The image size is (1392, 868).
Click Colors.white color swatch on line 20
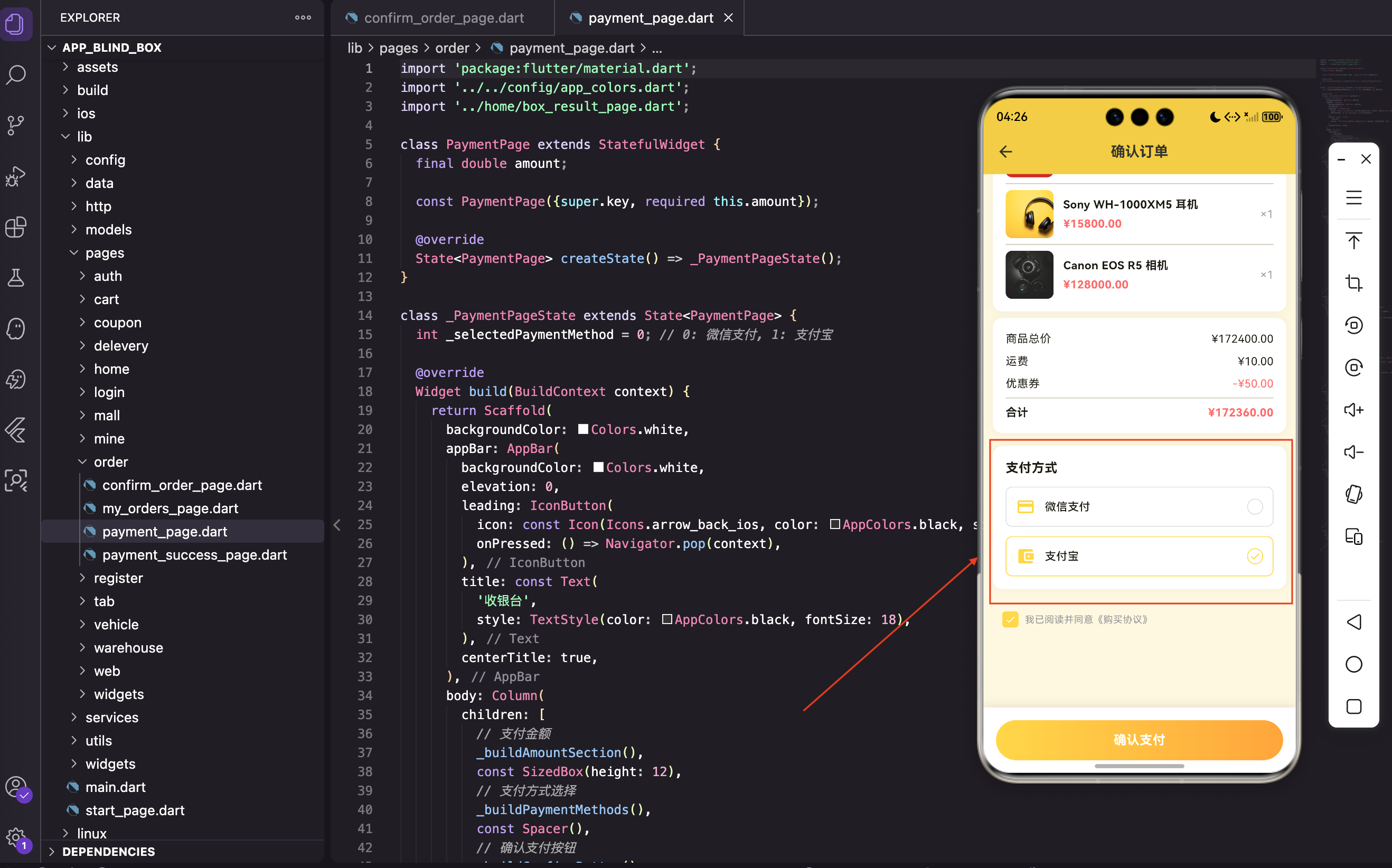[582, 429]
